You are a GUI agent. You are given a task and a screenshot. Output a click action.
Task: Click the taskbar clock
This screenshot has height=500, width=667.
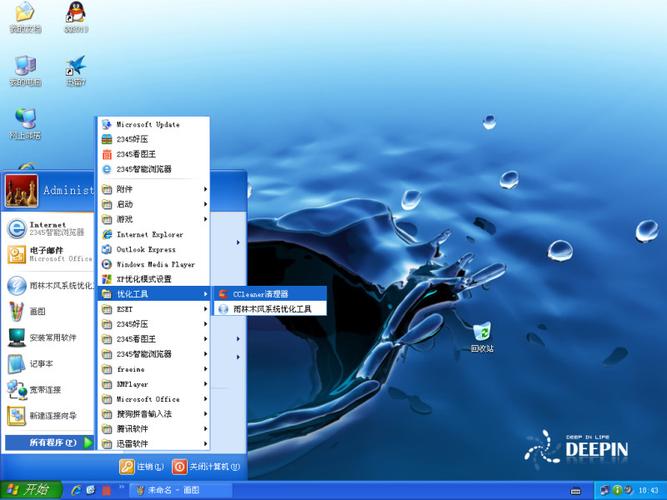(648, 491)
